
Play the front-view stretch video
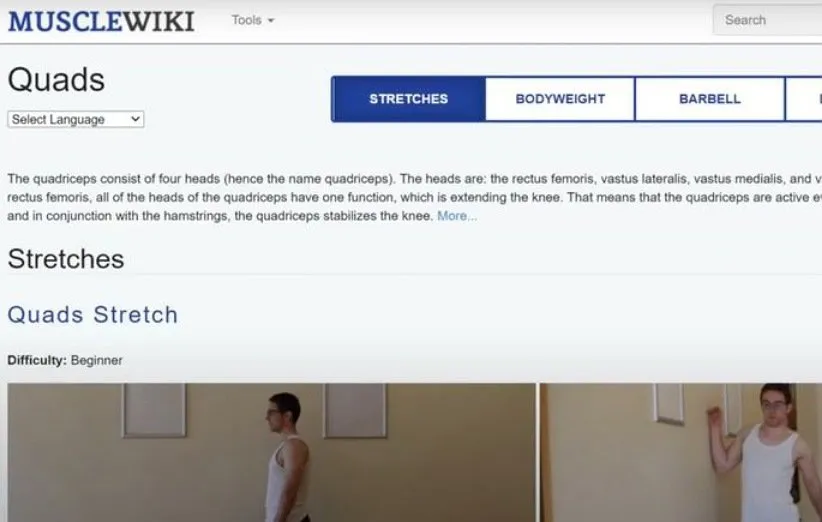pos(681,452)
